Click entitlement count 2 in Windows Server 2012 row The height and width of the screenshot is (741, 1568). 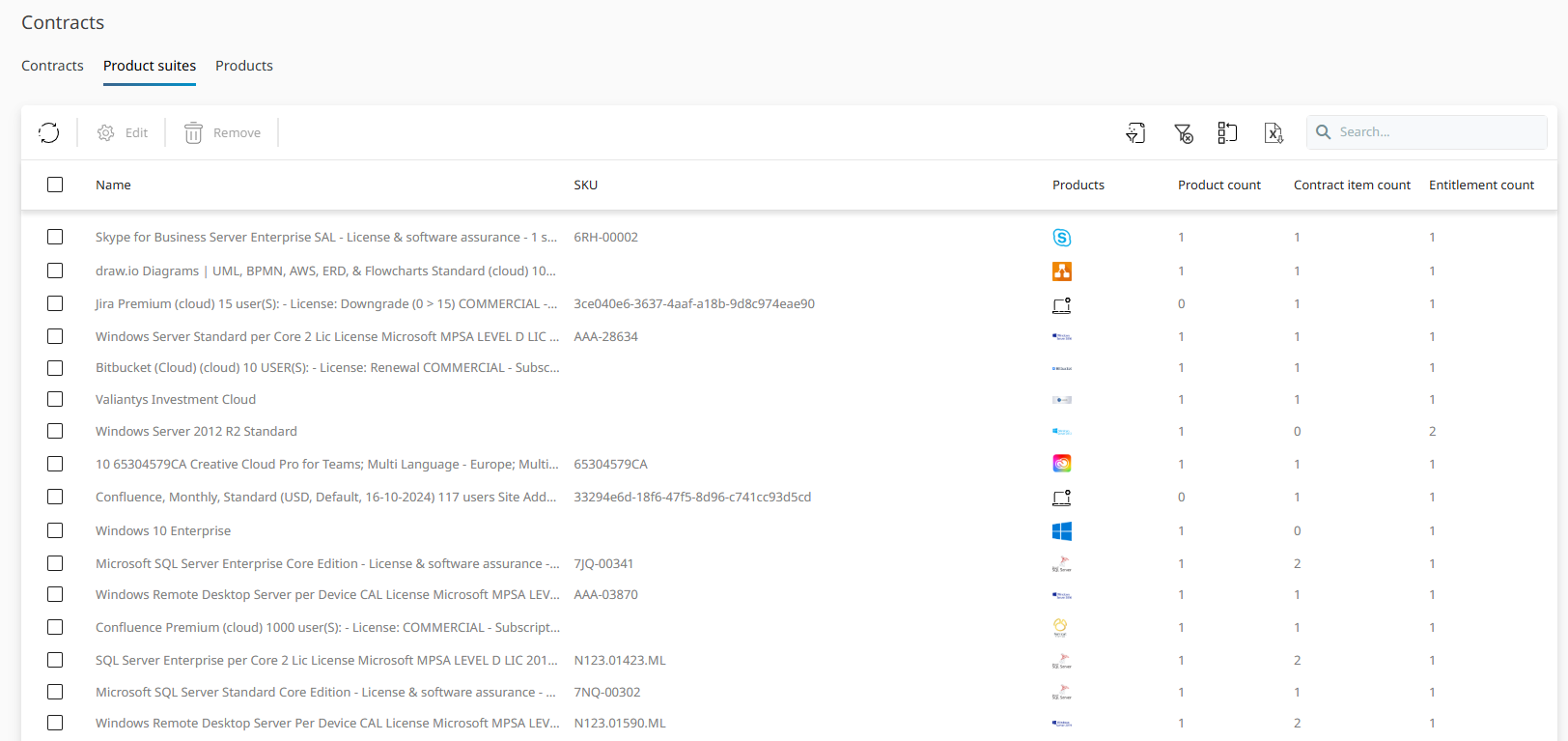(1432, 431)
